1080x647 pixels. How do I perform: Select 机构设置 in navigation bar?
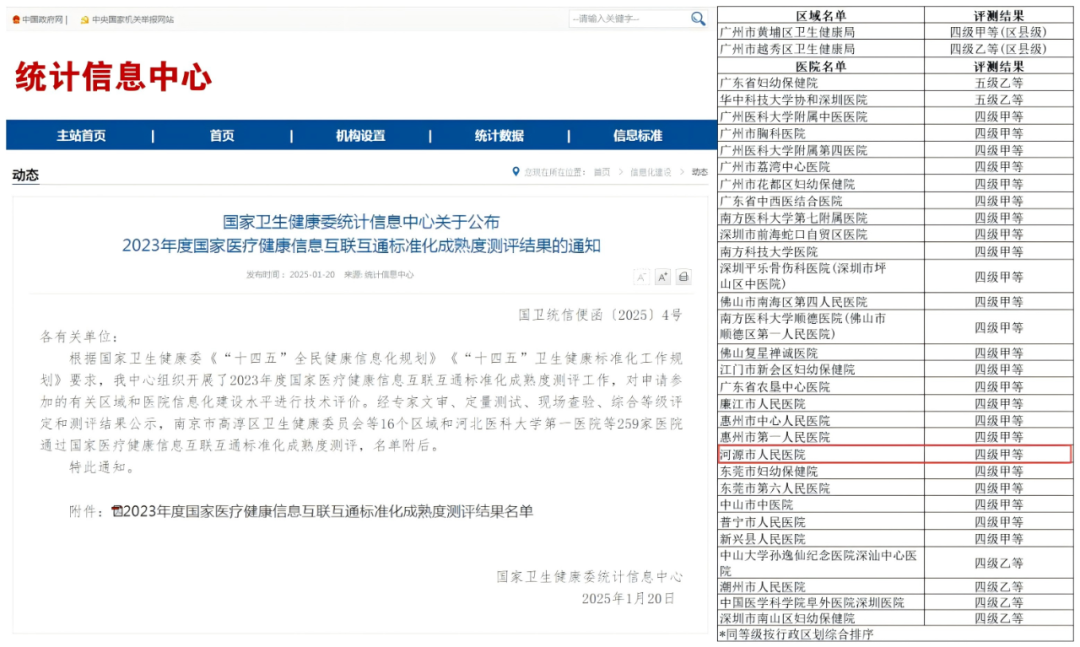tap(360, 136)
